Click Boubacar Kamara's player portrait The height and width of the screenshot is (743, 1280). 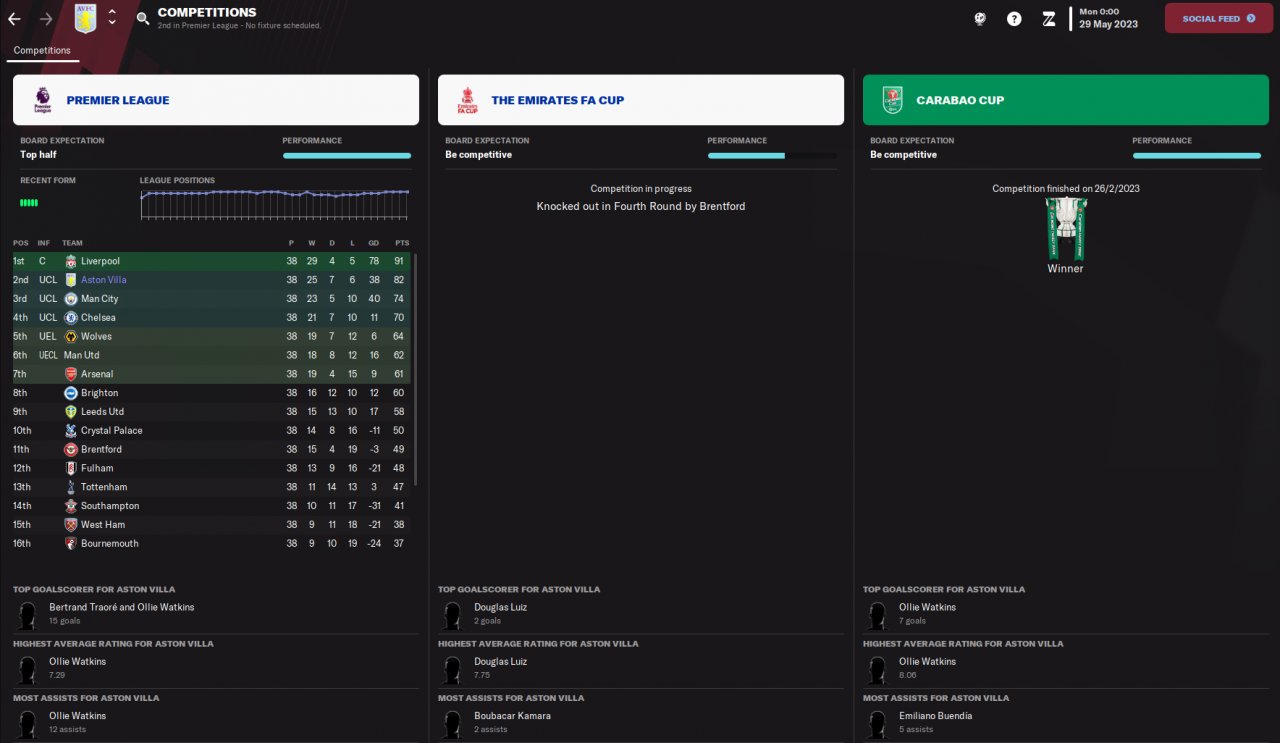coord(453,723)
